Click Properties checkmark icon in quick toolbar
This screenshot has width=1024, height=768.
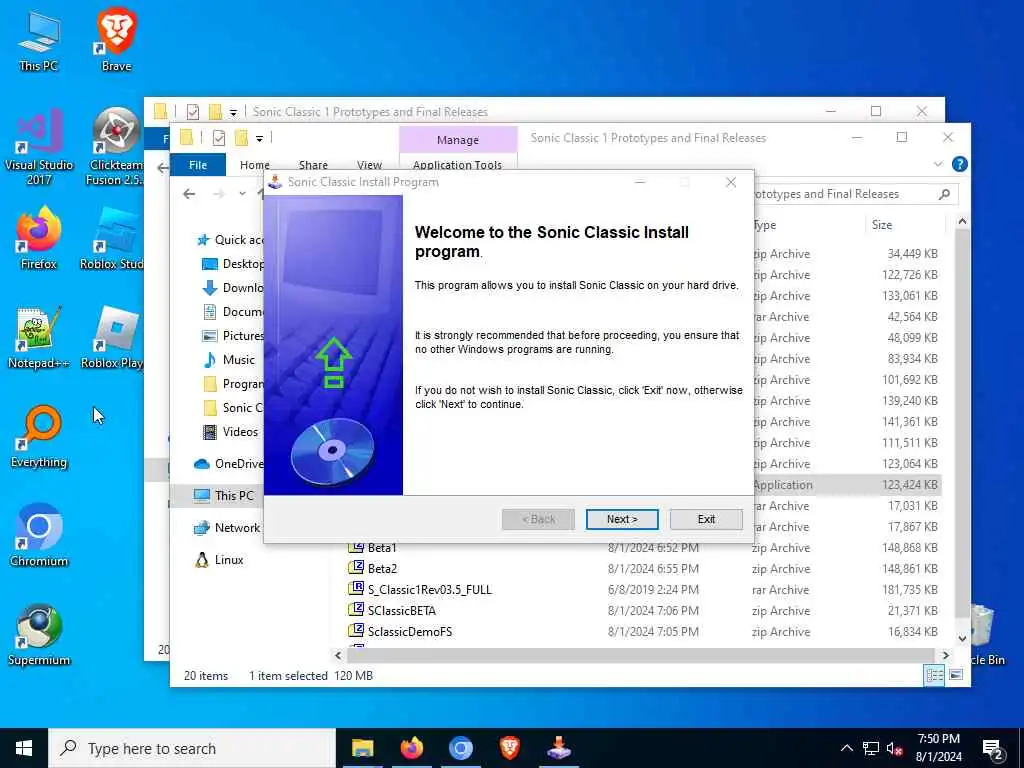pyautogui.click(x=219, y=138)
